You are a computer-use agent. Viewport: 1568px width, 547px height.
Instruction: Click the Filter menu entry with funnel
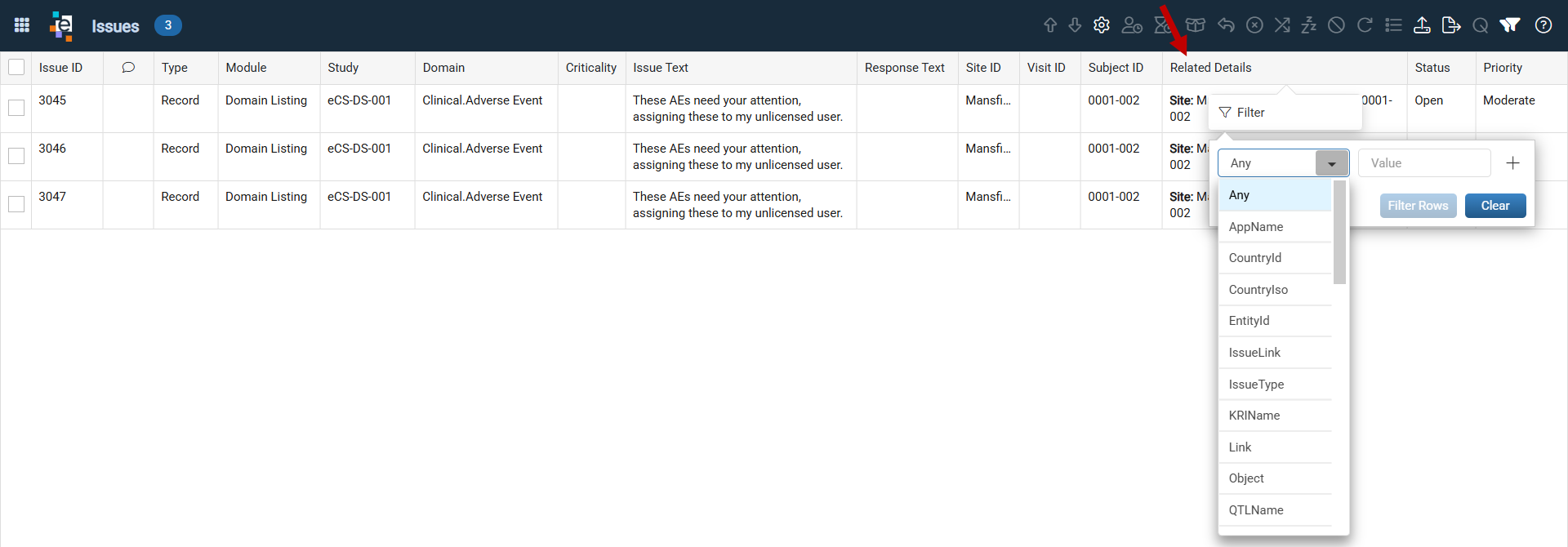1285,113
